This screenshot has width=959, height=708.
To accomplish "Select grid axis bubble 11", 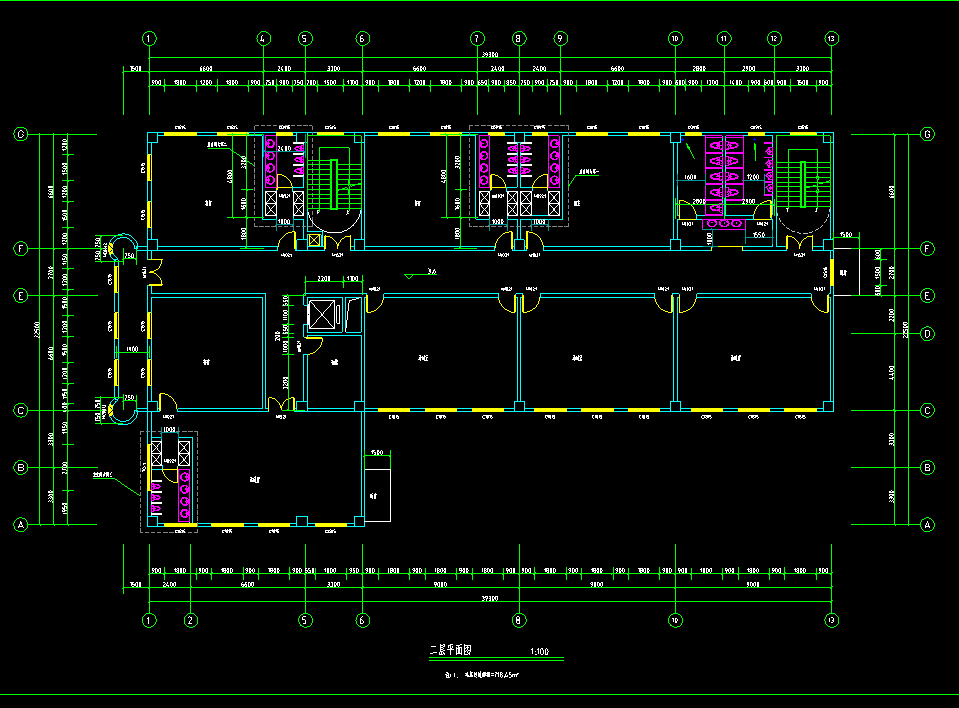I will (723, 39).
